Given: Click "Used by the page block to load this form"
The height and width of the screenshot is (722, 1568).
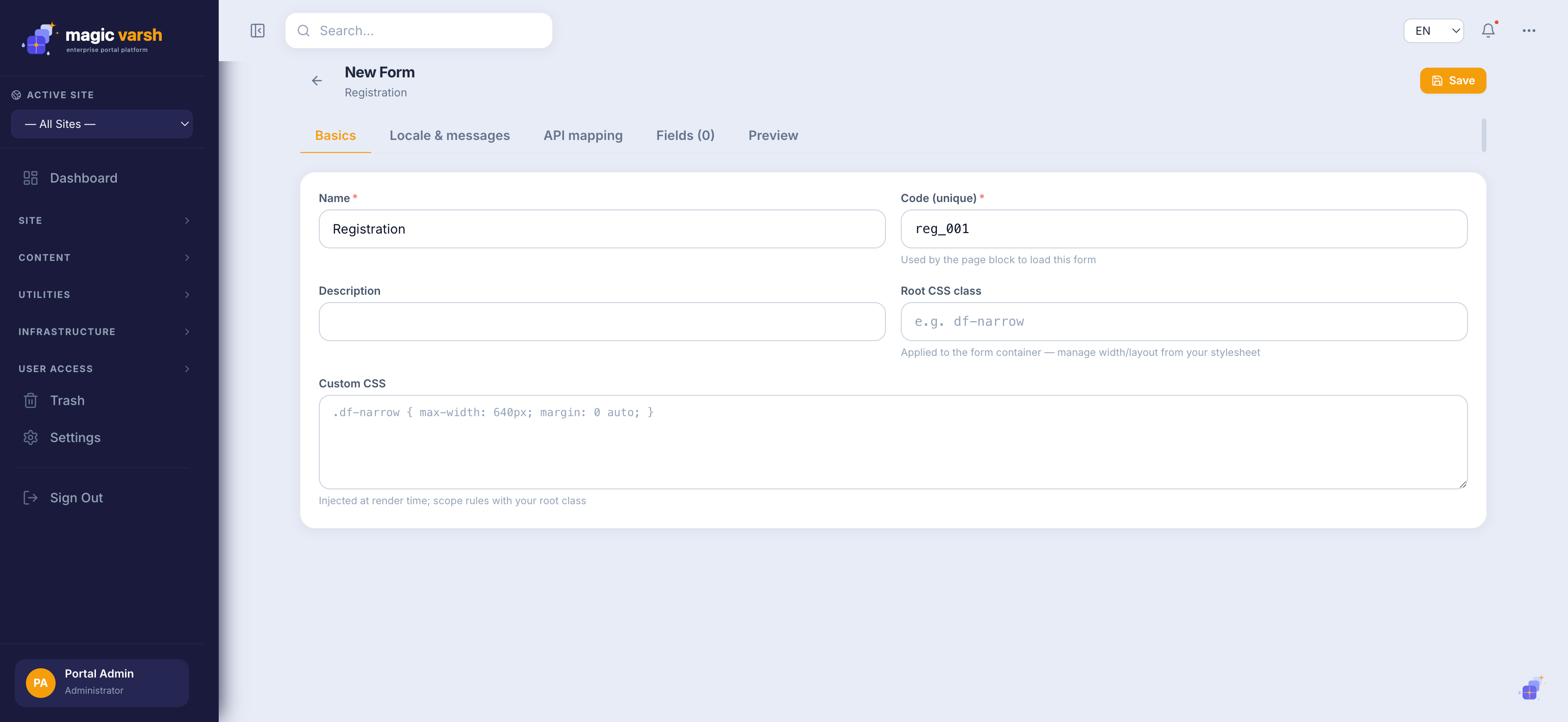Looking at the screenshot, I should click(x=998, y=260).
